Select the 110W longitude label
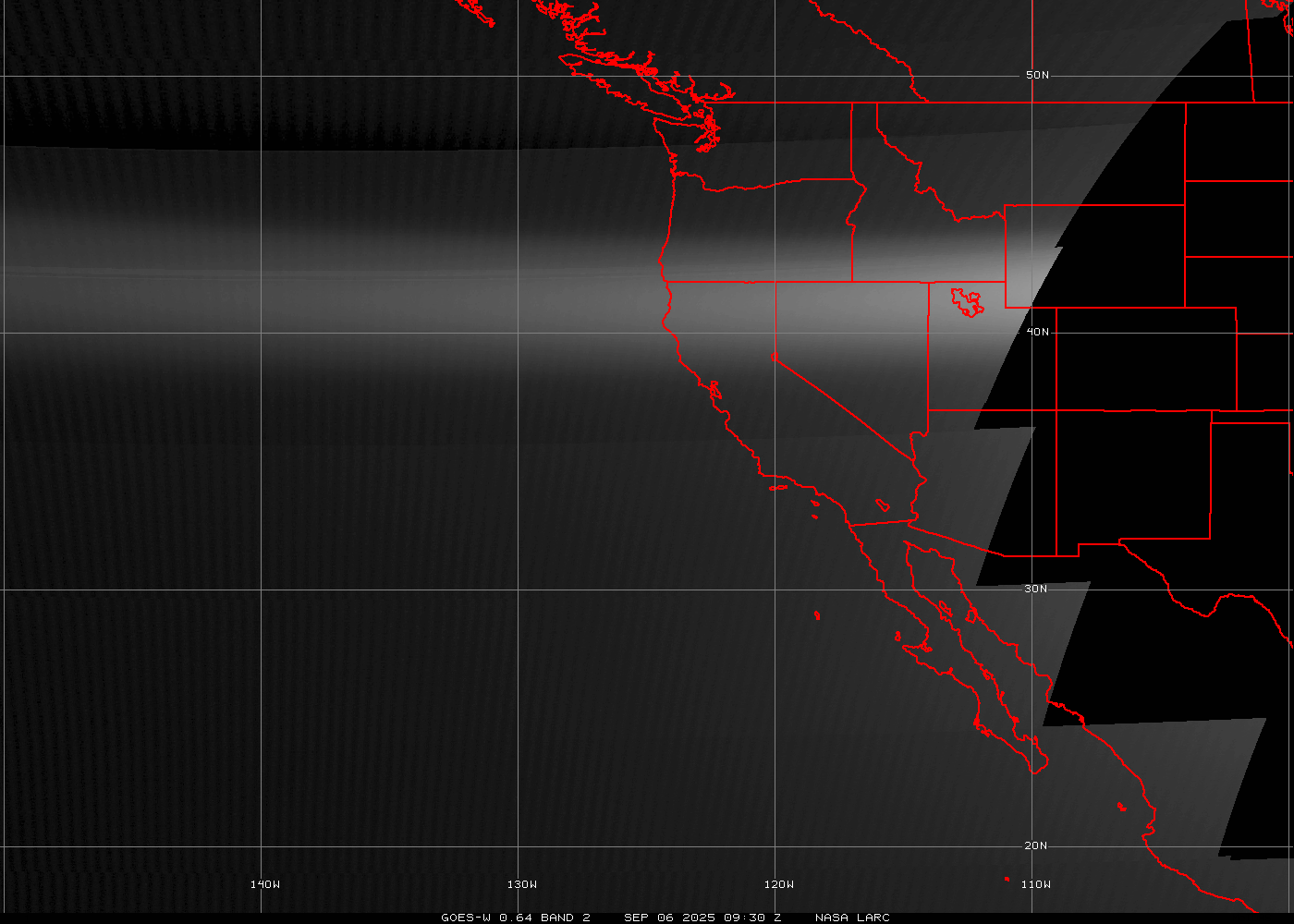 point(1035,884)
